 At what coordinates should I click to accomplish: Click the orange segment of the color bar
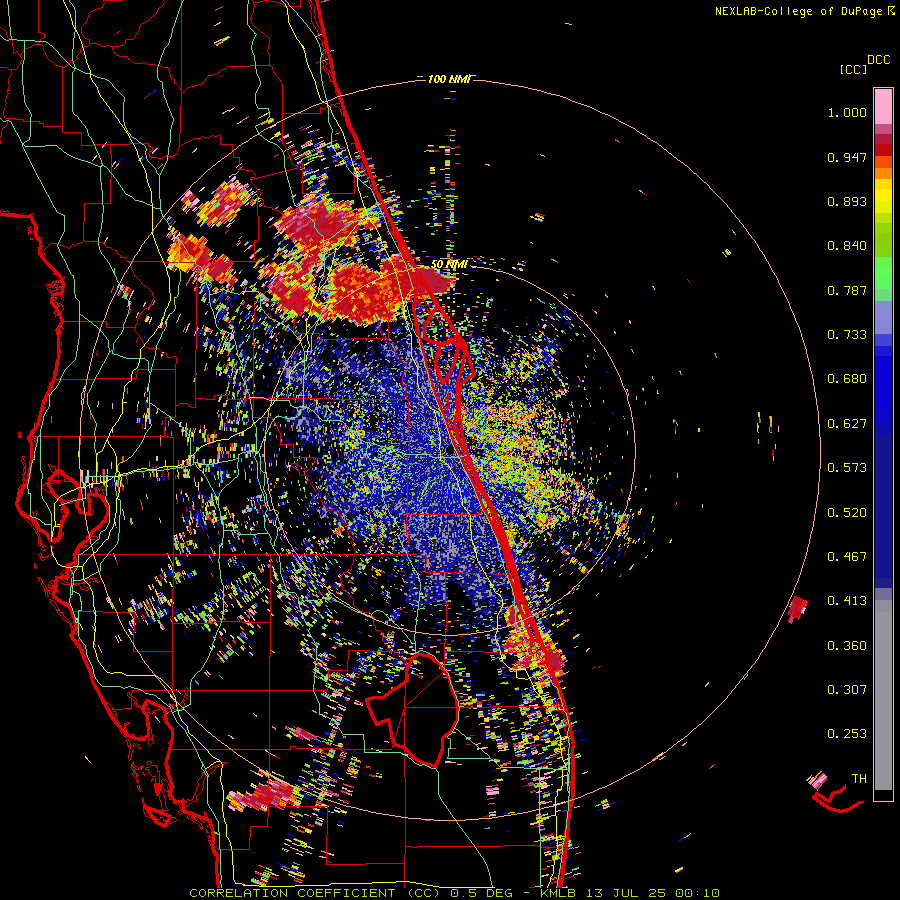click(x=883, y=173)
